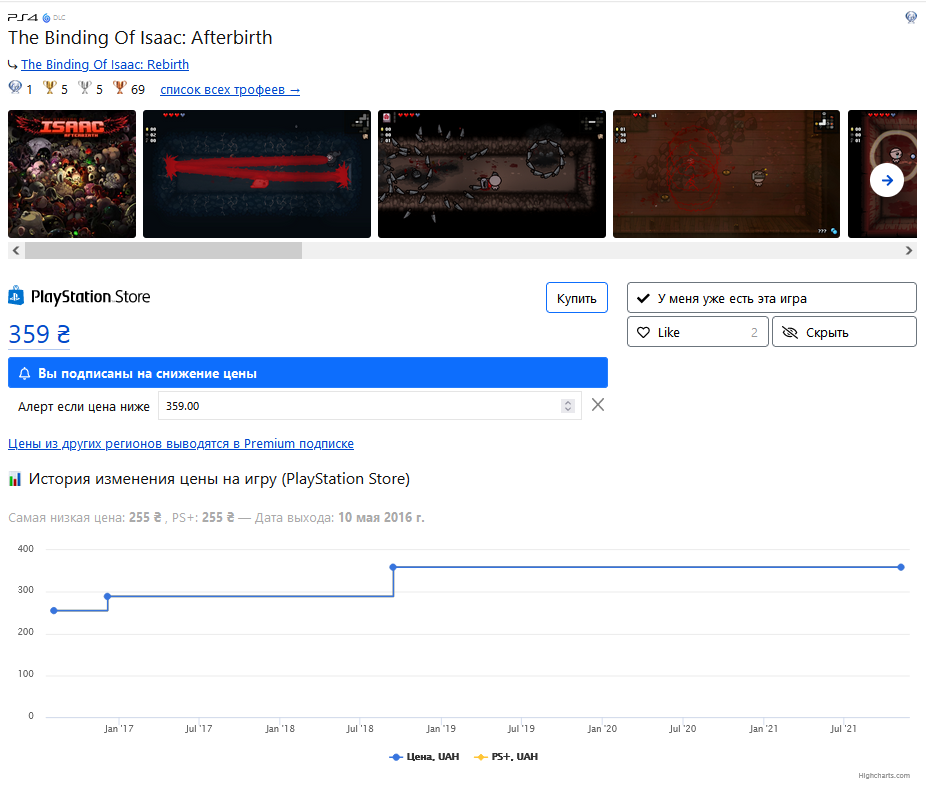926x807 pixels.
Task: Toggle the Цена, UAH chart series
Action: 424,757
